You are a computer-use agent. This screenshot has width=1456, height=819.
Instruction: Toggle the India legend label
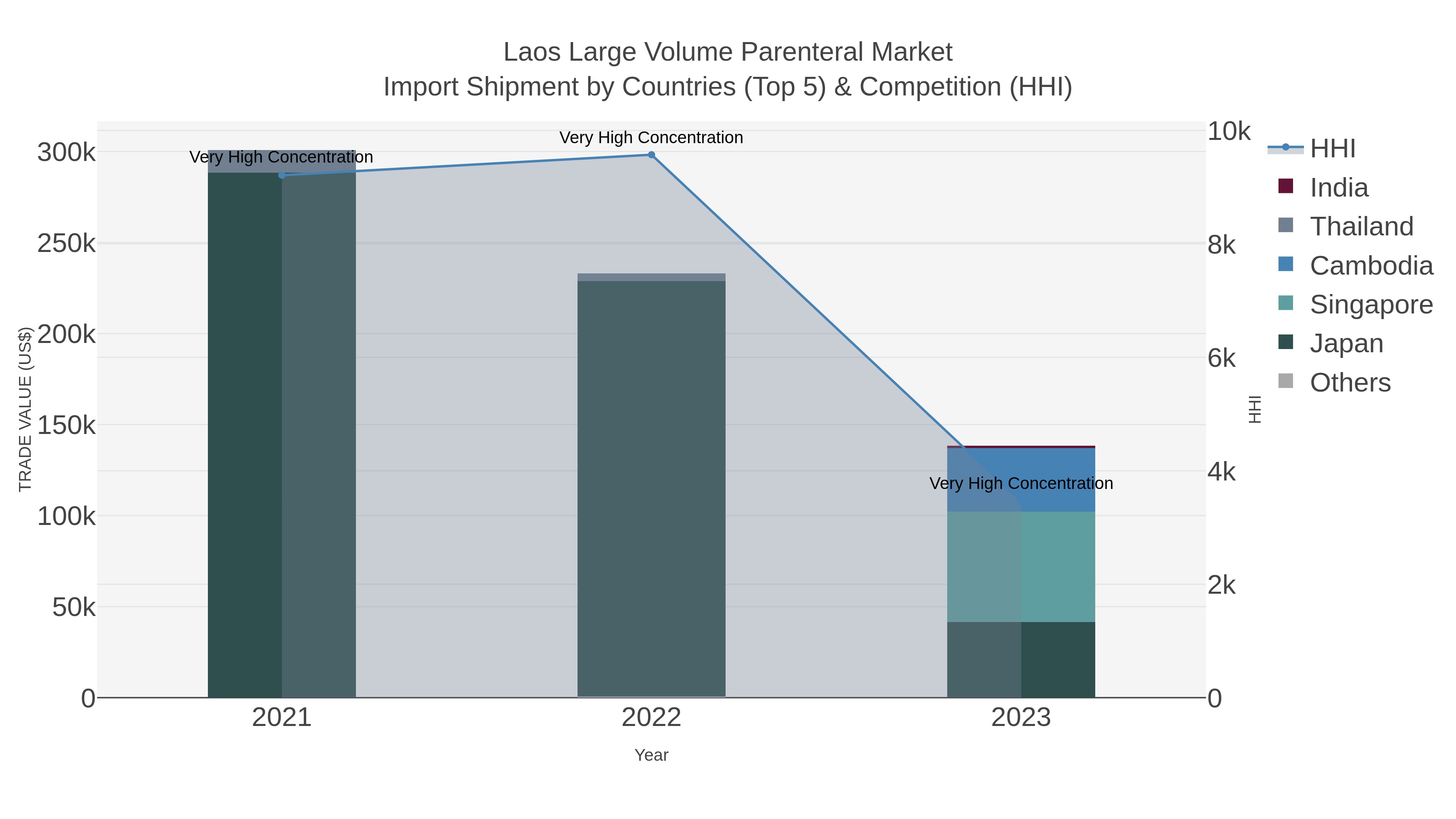pos(1339,188)
